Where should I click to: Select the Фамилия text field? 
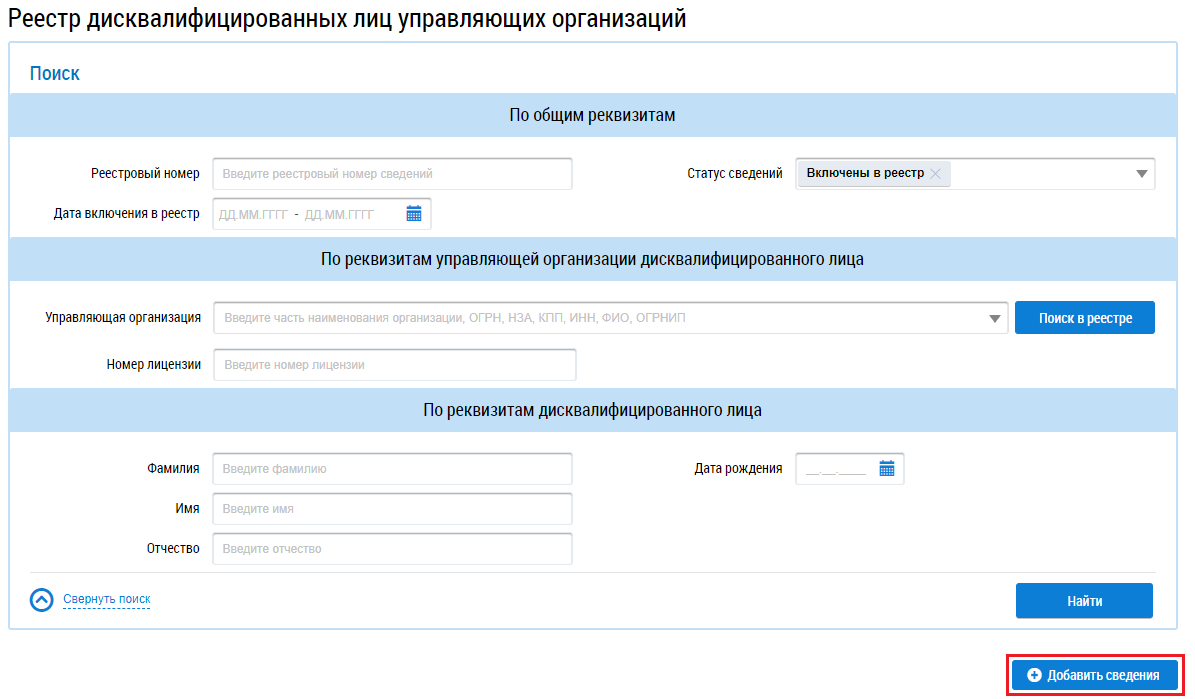coord(392,469)
